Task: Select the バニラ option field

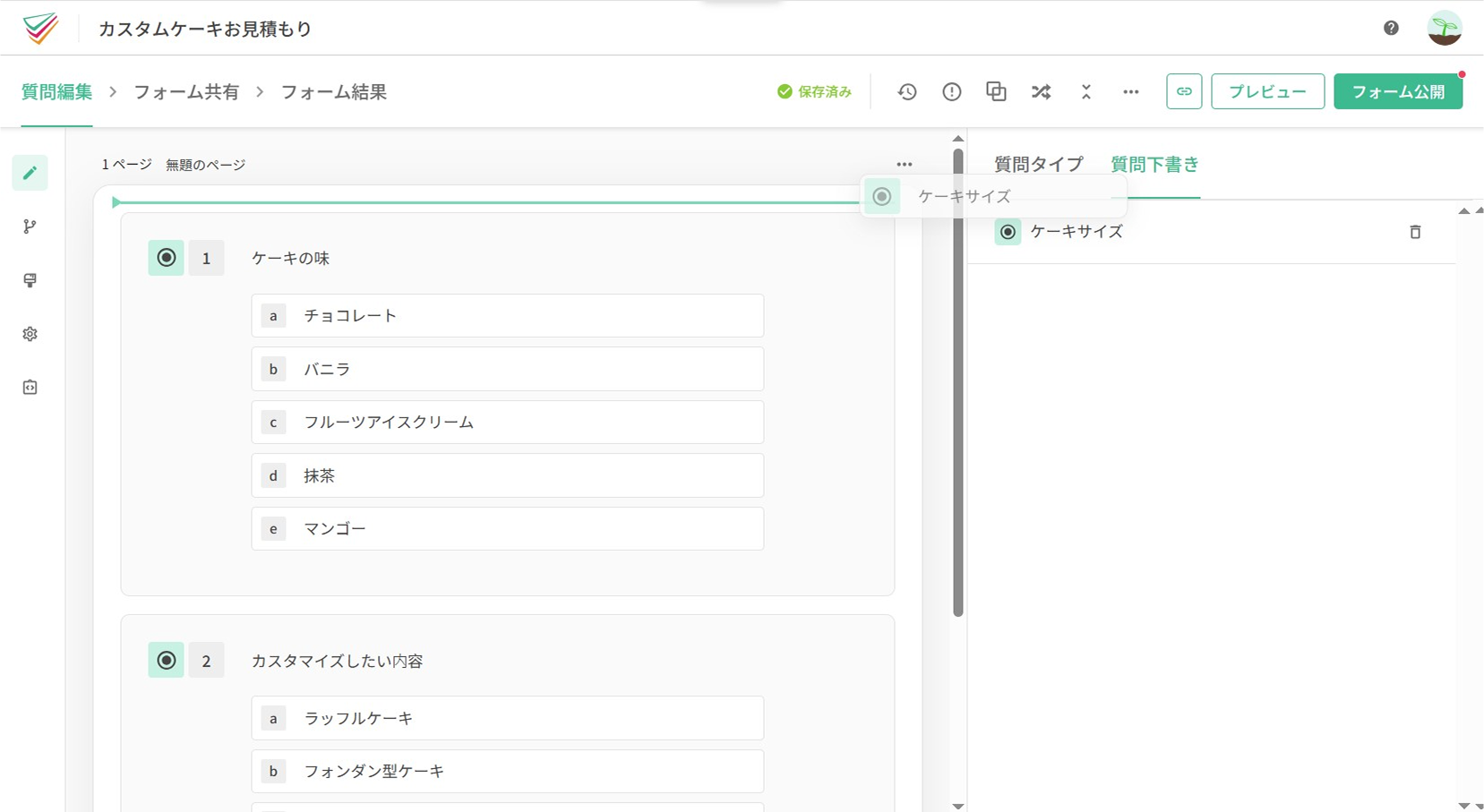Action: [508, 369]
